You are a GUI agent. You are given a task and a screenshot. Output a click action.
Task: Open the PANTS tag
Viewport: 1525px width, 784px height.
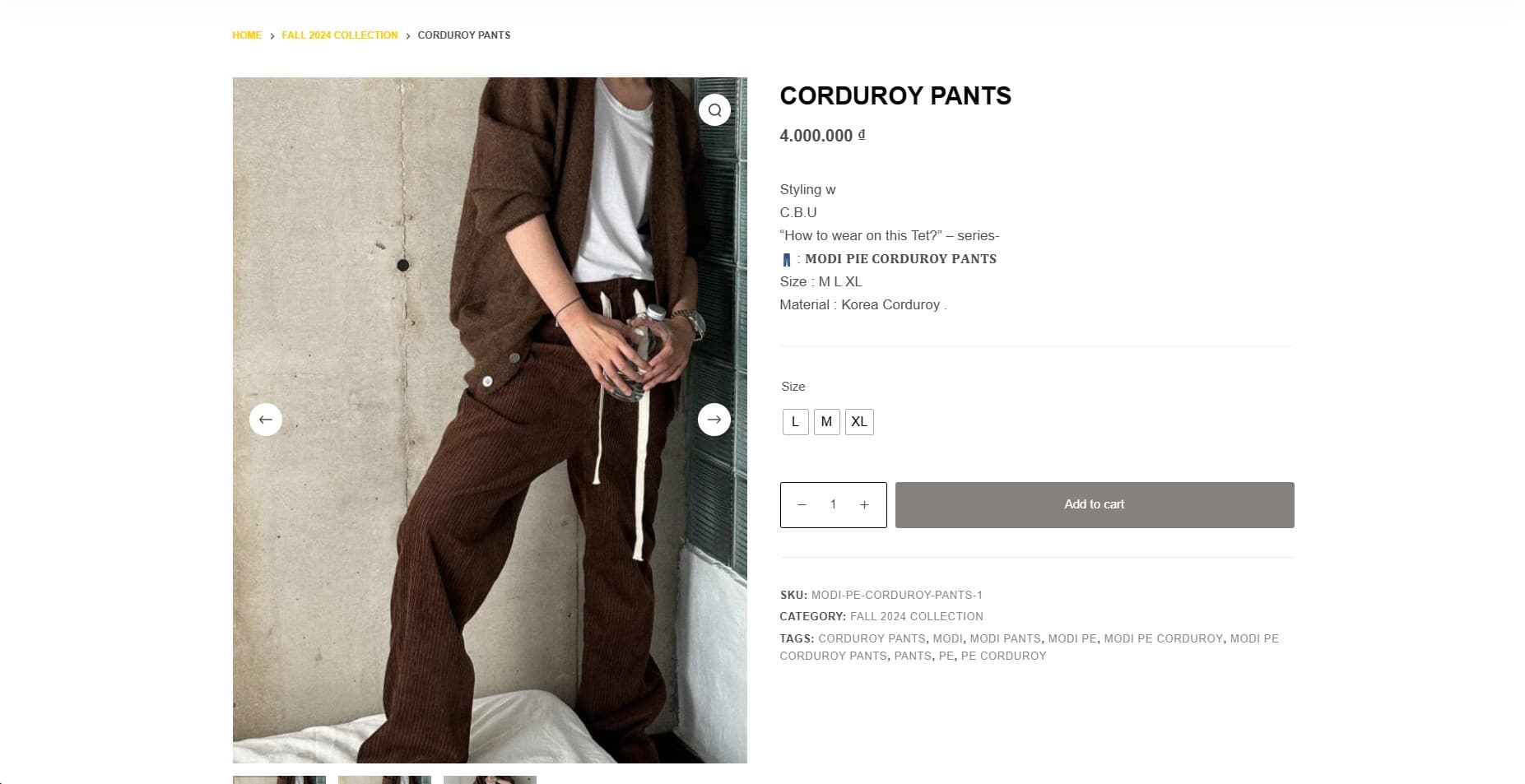pyautogui.click(x=912, y=656)
